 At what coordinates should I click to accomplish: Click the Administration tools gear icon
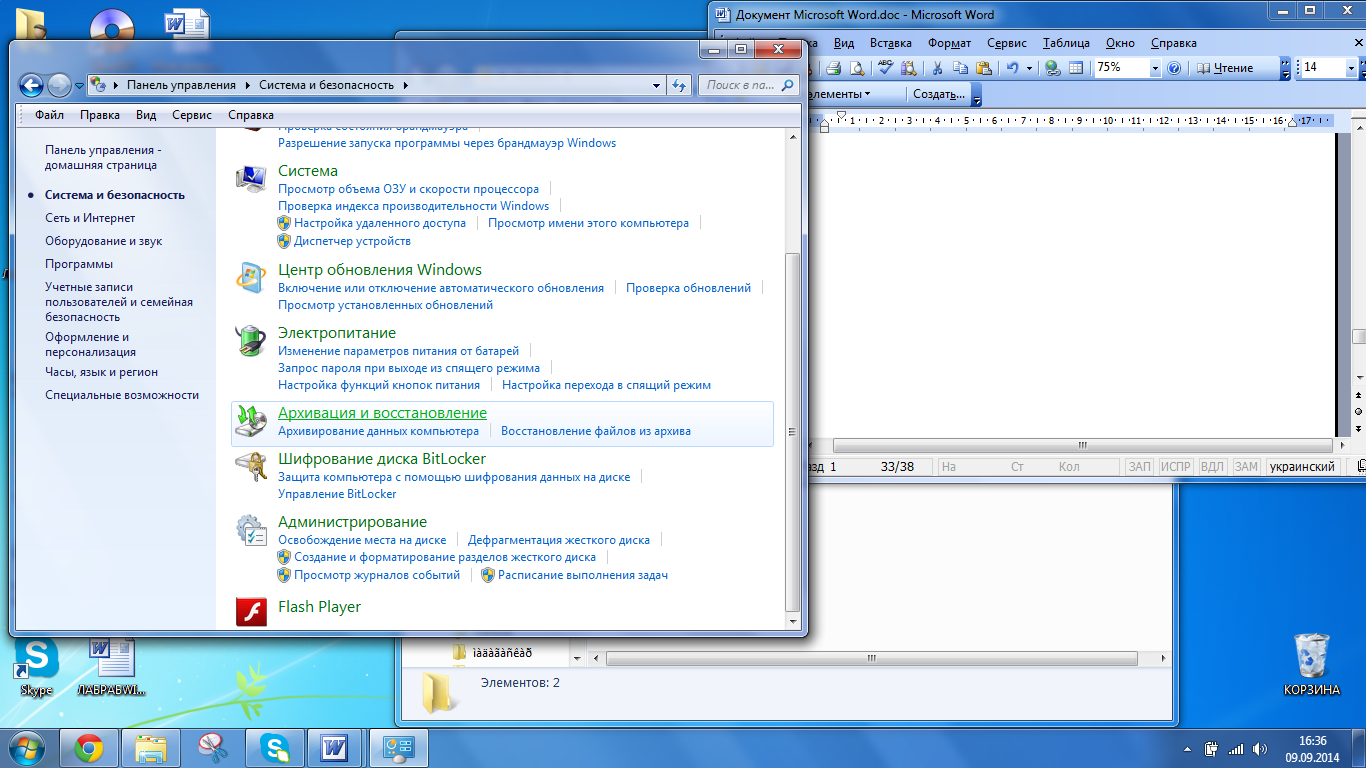tap(250, 530)
